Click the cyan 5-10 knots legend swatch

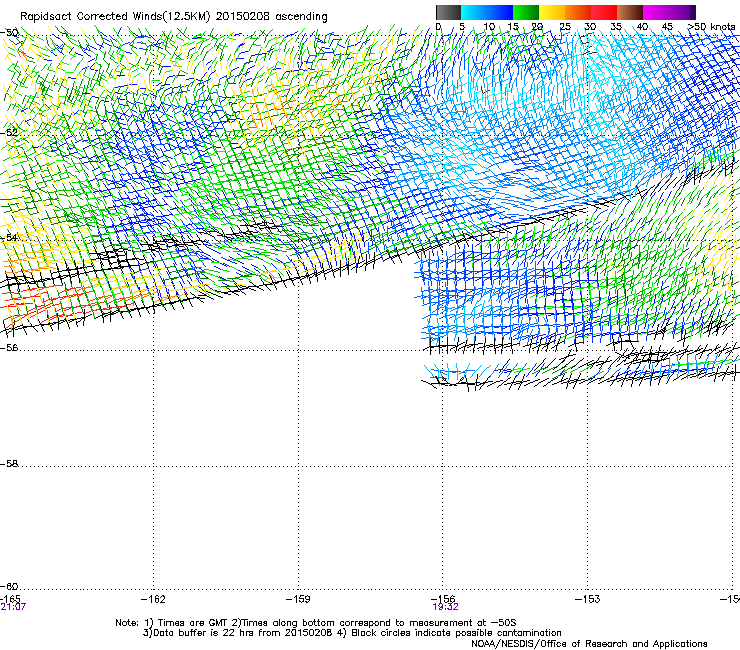coord(474,12)
